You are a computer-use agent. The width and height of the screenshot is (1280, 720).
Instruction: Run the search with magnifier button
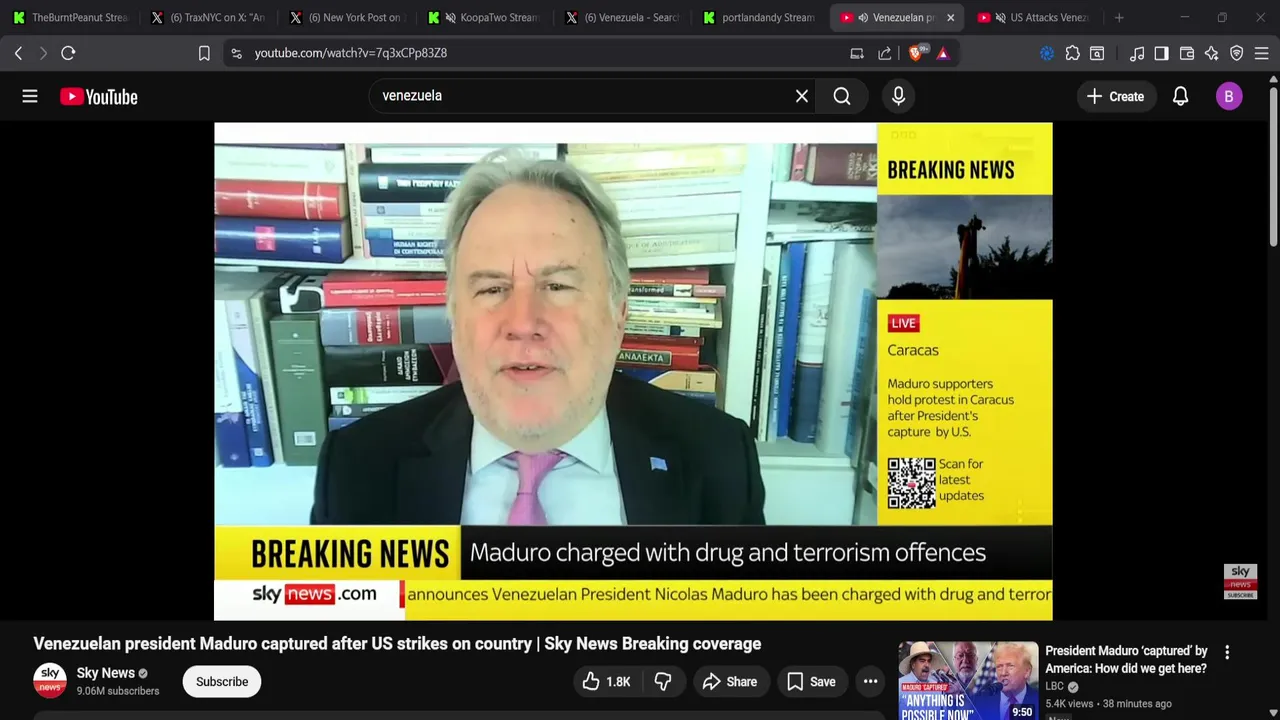(x=842, y=96)
